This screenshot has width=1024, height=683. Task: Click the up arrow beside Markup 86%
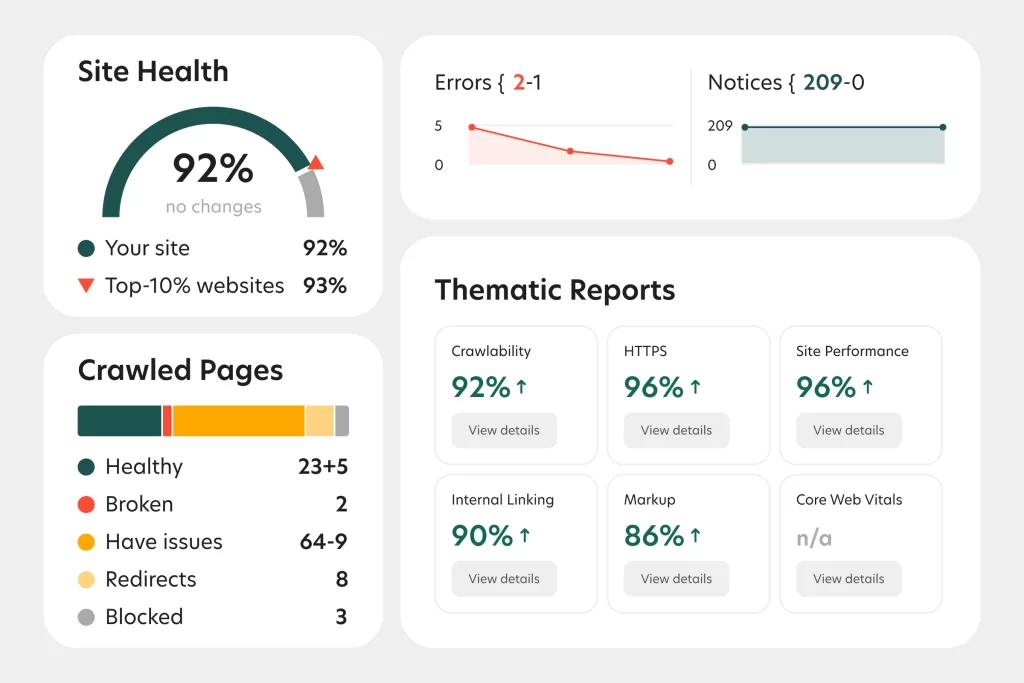point(696,536)
